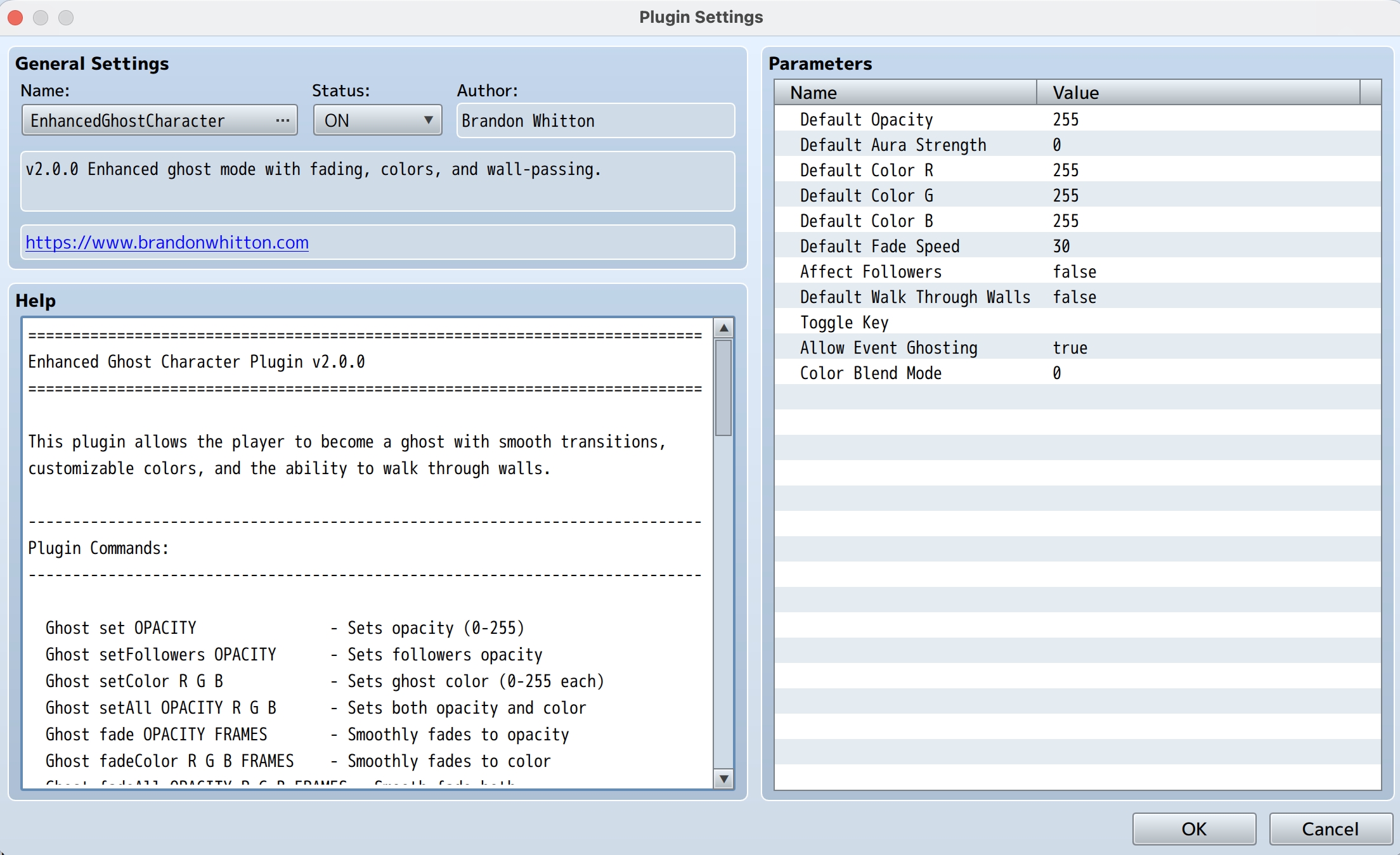Open plugin name selector ellipsis button
The height and width of the screenshot is (855, 1400).
(x=282, y=120)
